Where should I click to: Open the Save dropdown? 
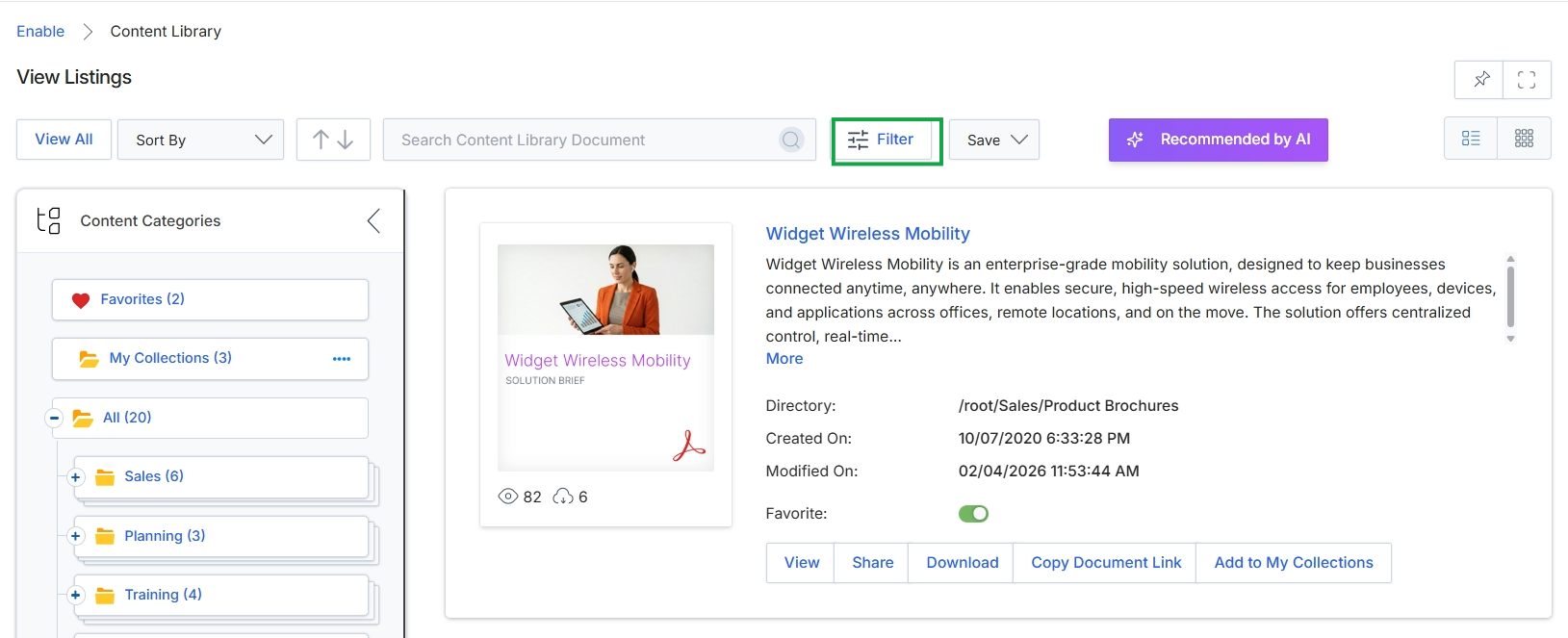tap(994, 140)
